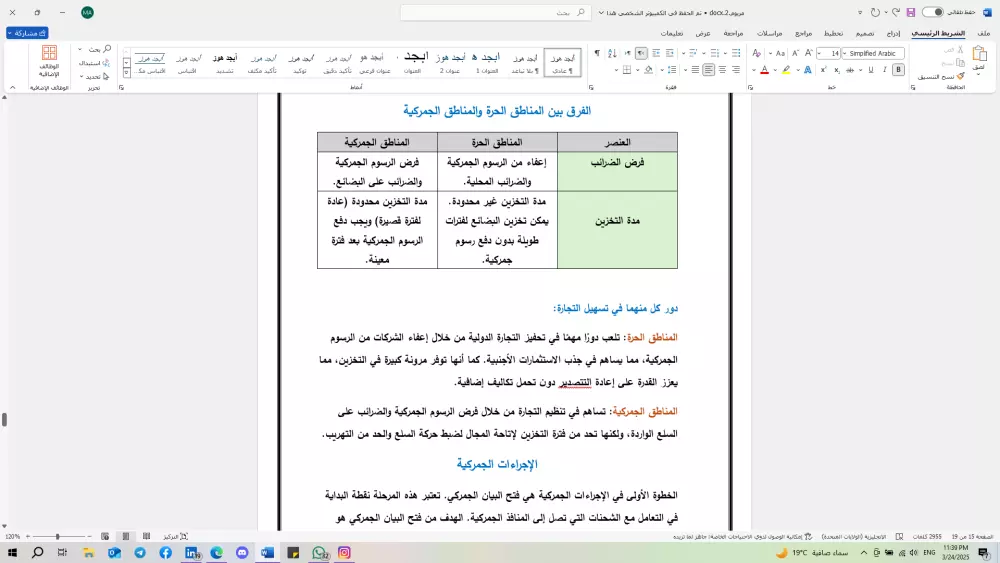Justify paragraph text
The image size is (1000, 563).
tap(695, 70)
